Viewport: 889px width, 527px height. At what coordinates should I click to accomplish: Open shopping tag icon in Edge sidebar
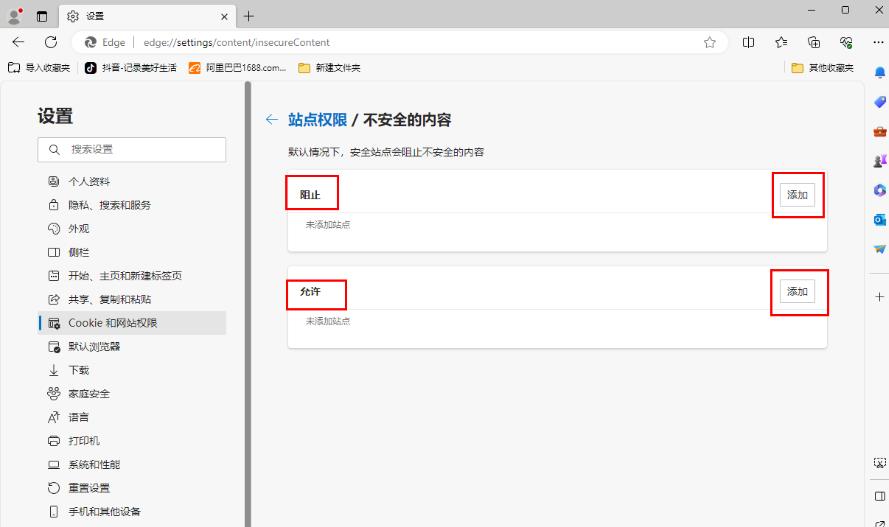pos(880,102)
